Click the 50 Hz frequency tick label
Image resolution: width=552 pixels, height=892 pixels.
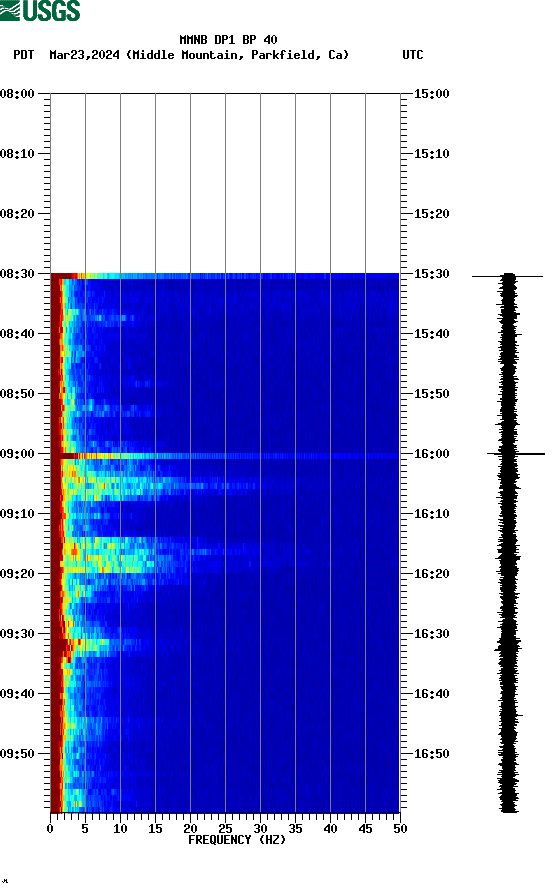click(400, 829)
